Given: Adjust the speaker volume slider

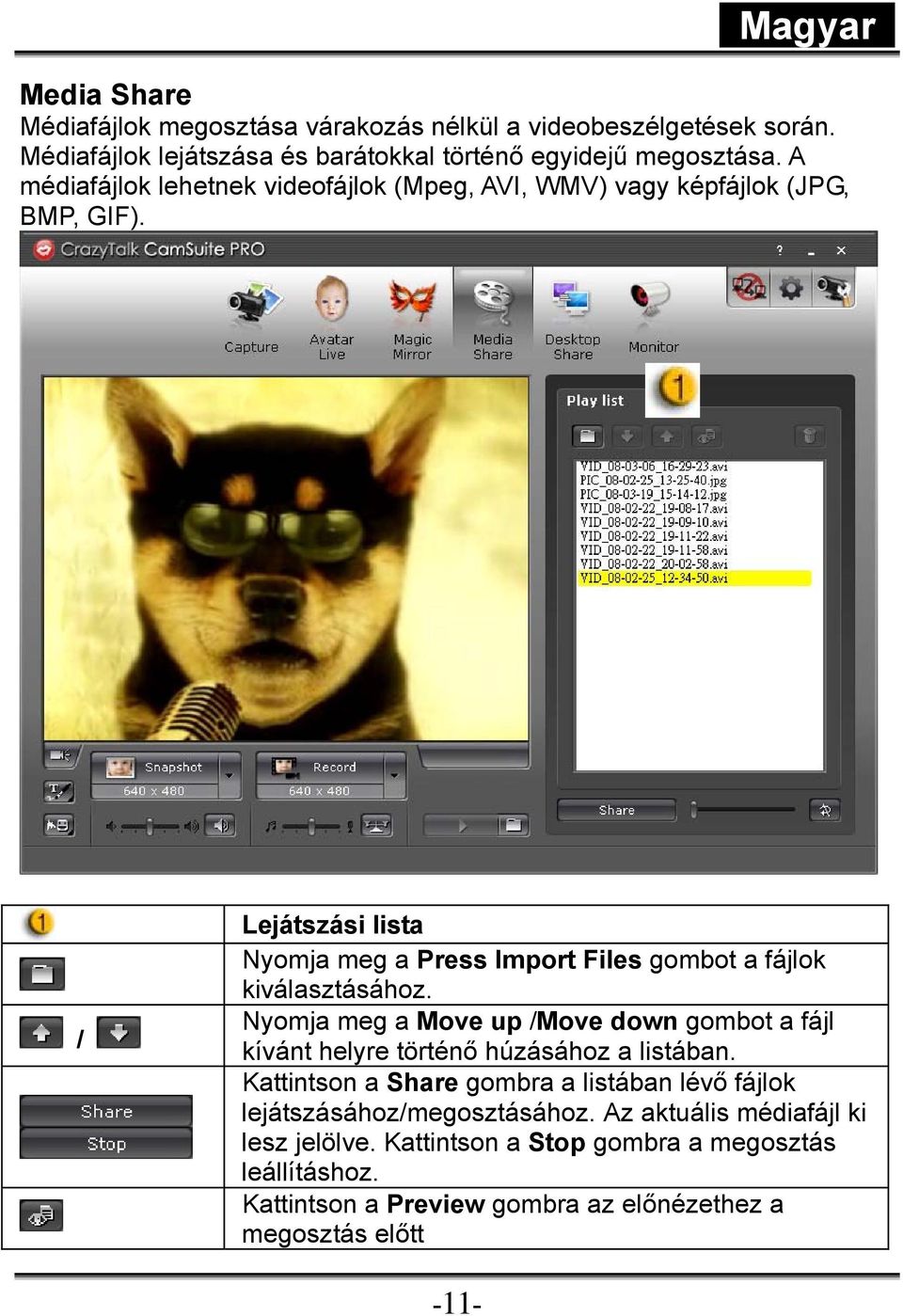Looking at the screenshot, I should click(151, 826).
